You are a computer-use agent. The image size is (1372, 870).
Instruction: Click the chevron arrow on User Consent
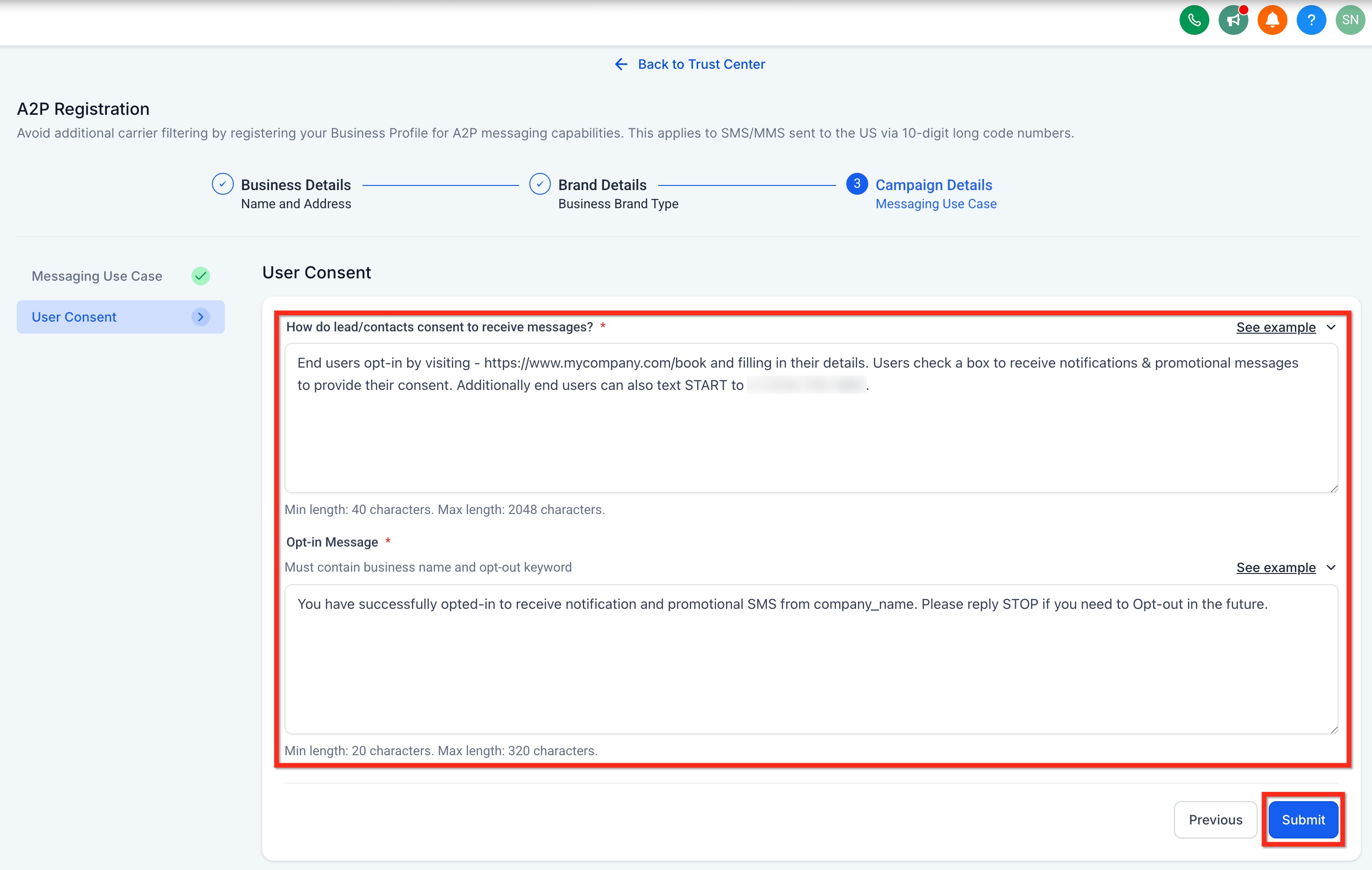tap(201, 317)
